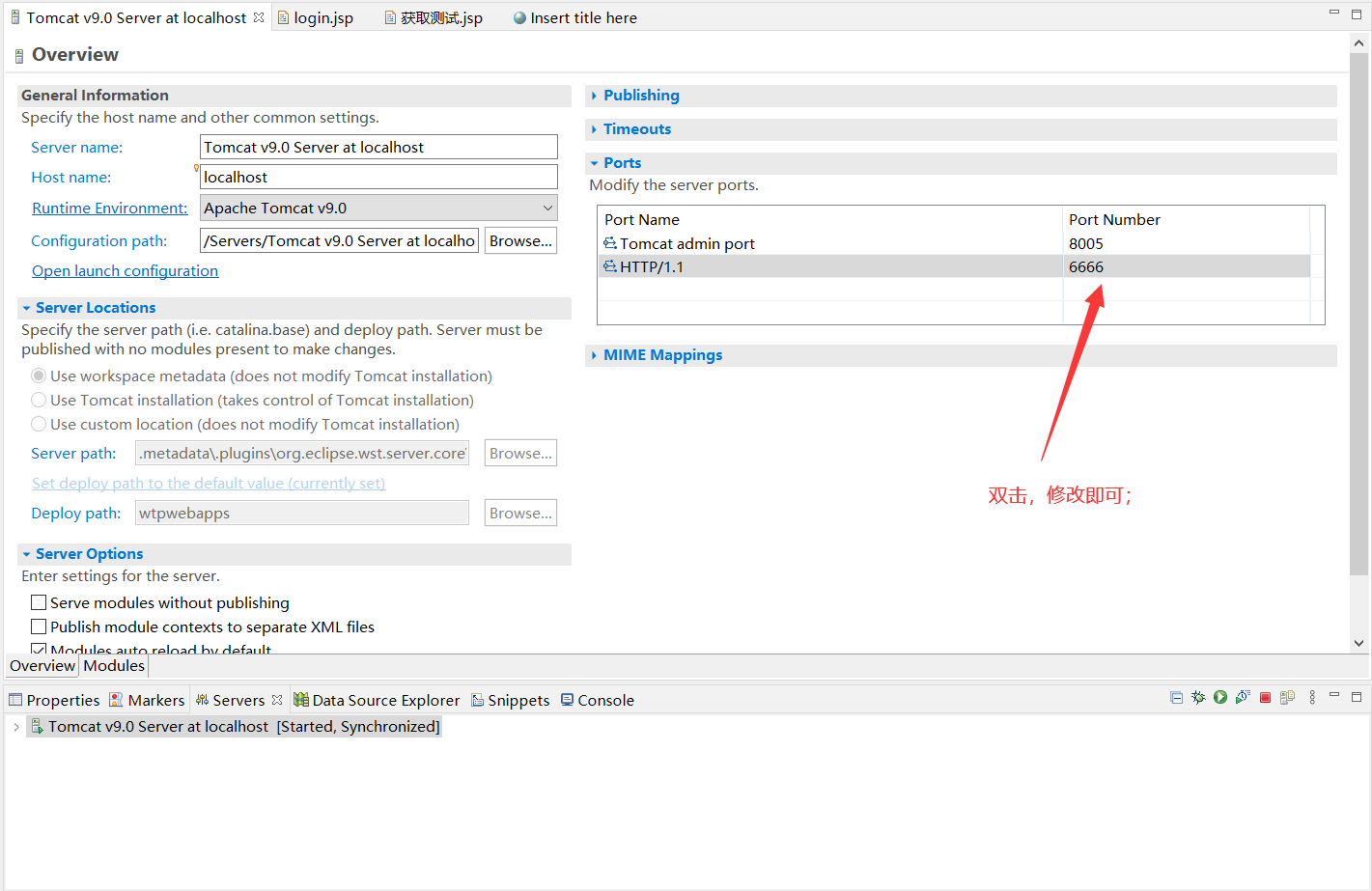
Task: Click the Runtime Environment link
Action: click(110, 208)
